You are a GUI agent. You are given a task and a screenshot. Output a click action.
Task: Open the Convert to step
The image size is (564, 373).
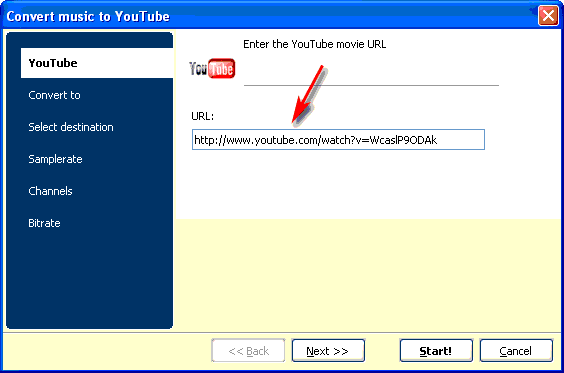click(54, 95)
